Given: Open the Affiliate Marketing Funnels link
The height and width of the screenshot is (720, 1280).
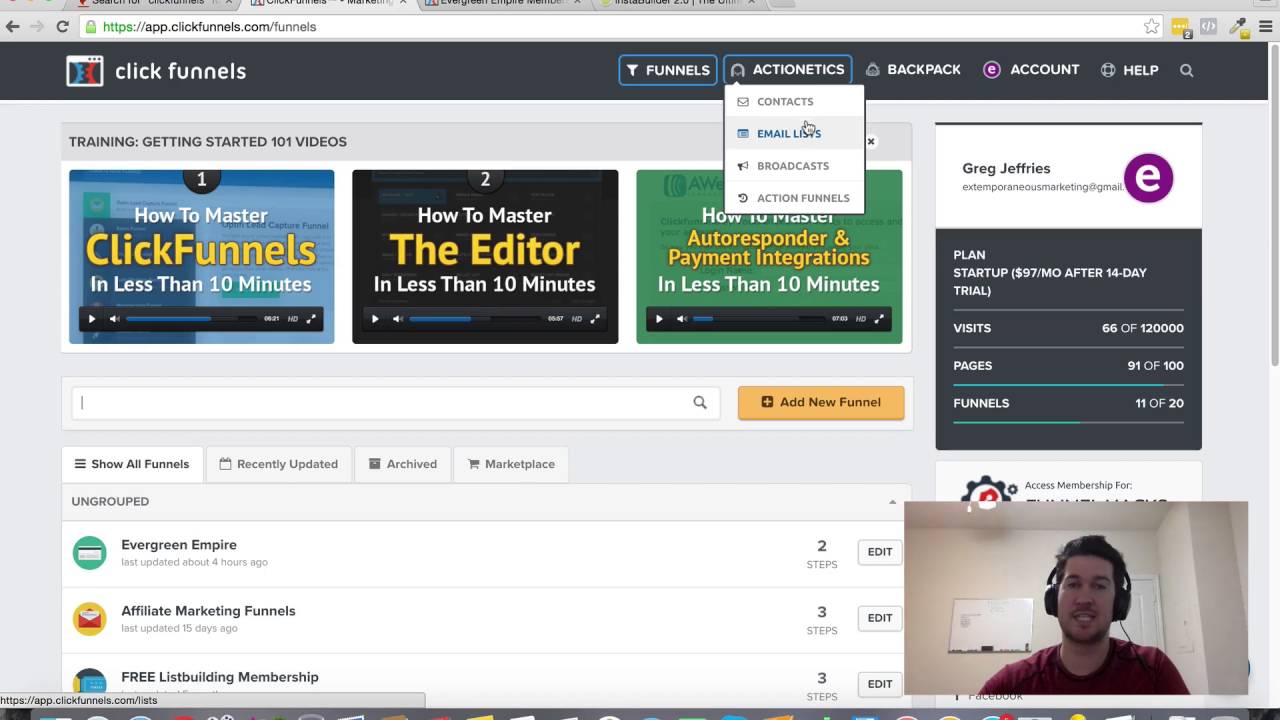Looking at the screenshot, I should tap(208, 611).
